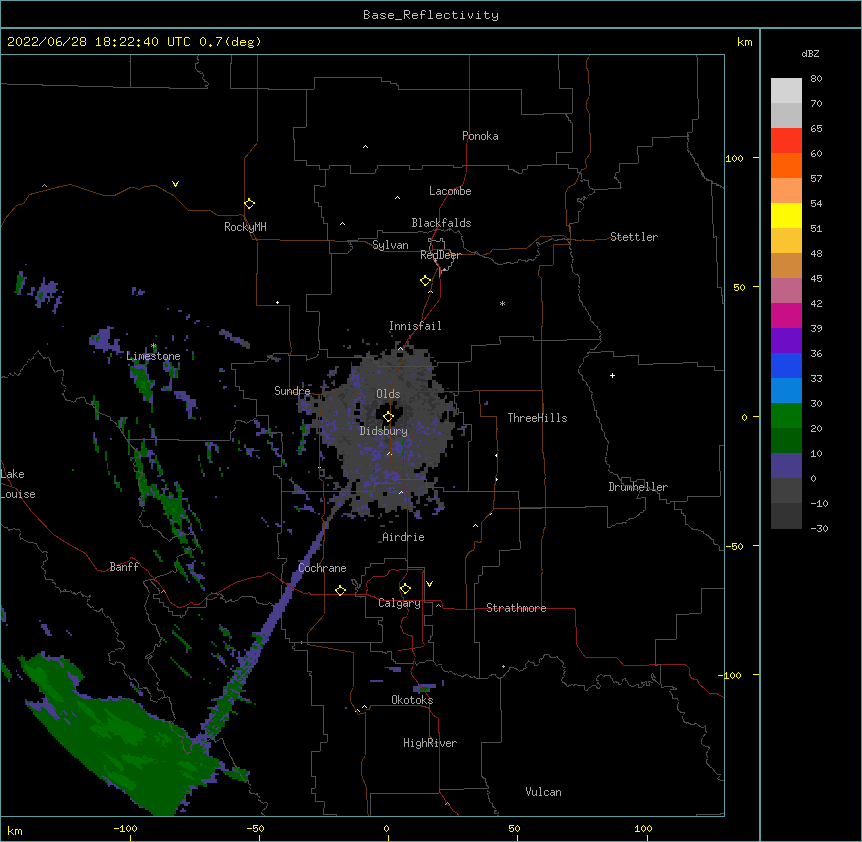Select the magenta swatch between 42 and 39

[786, 315]
